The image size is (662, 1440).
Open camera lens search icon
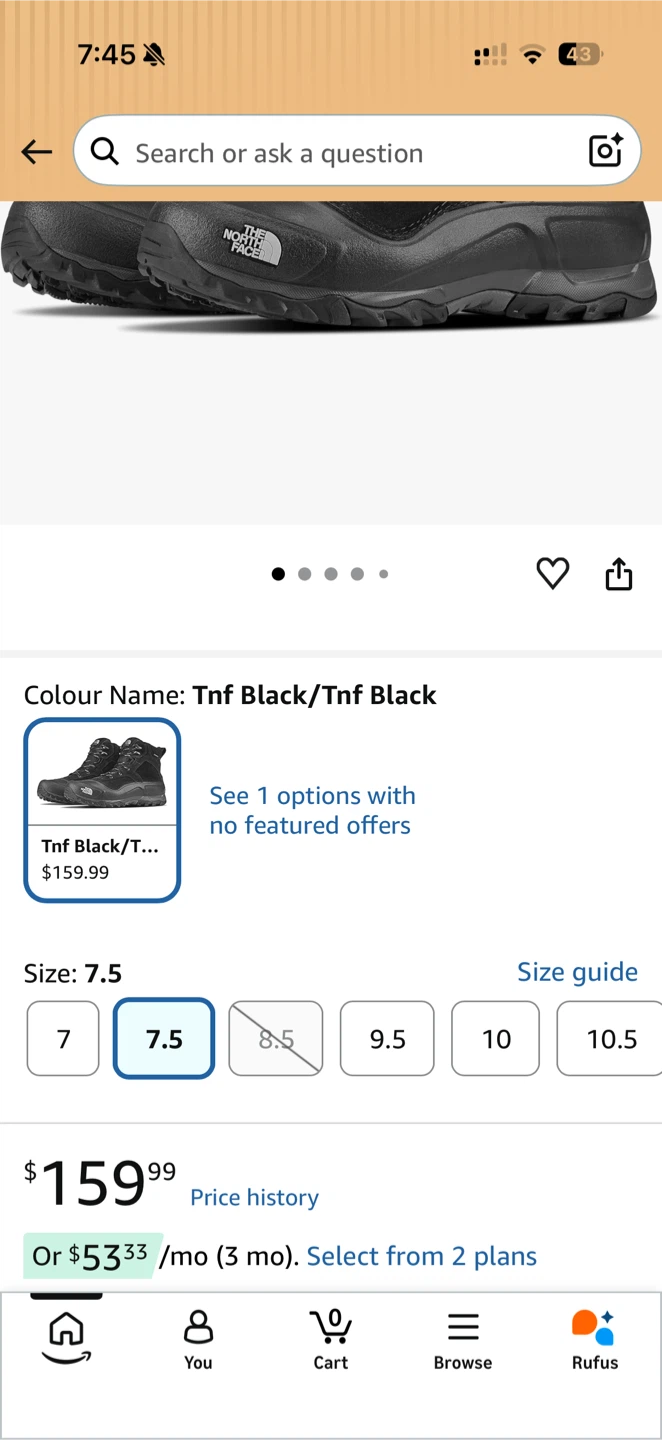click(x=606, y=150)
